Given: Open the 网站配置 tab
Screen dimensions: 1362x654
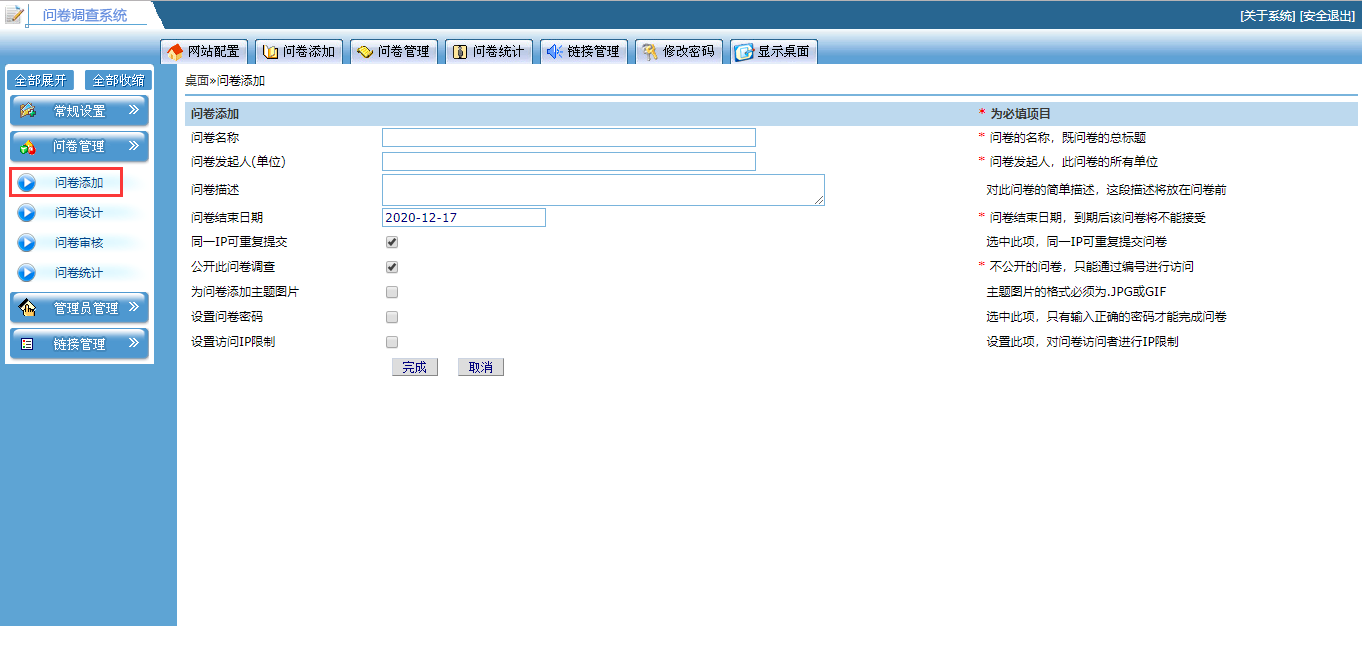Looking at the screenshot, I should (204, 52).
